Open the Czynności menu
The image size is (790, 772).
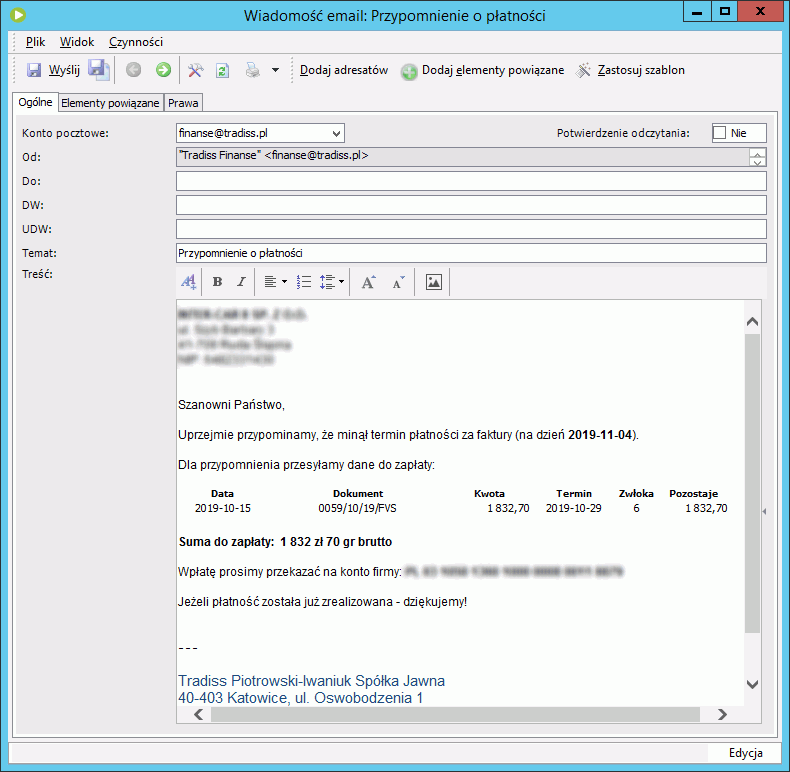(x=136, y=42)
